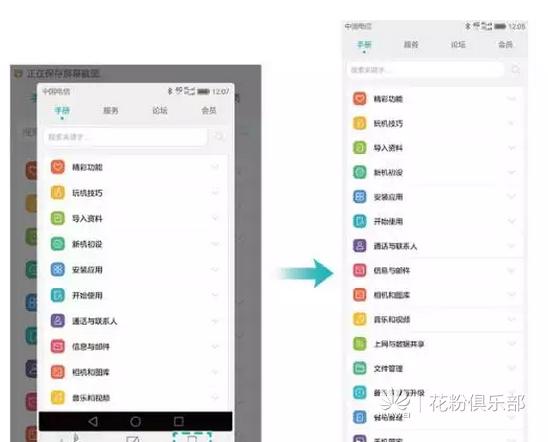Open 音乐和视频 label in left screenshot
This screenshot has height=442, width=548.
[91, 398]
